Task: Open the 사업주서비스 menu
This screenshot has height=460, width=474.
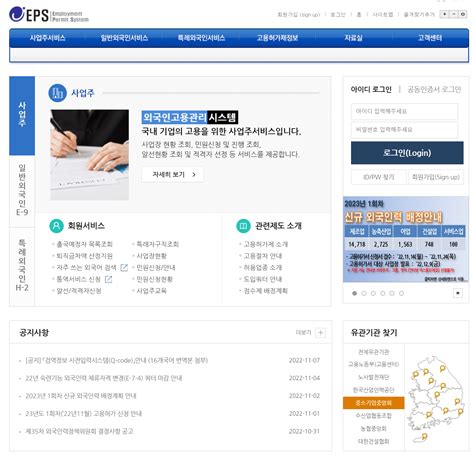Action: click(x=47, y=38)
